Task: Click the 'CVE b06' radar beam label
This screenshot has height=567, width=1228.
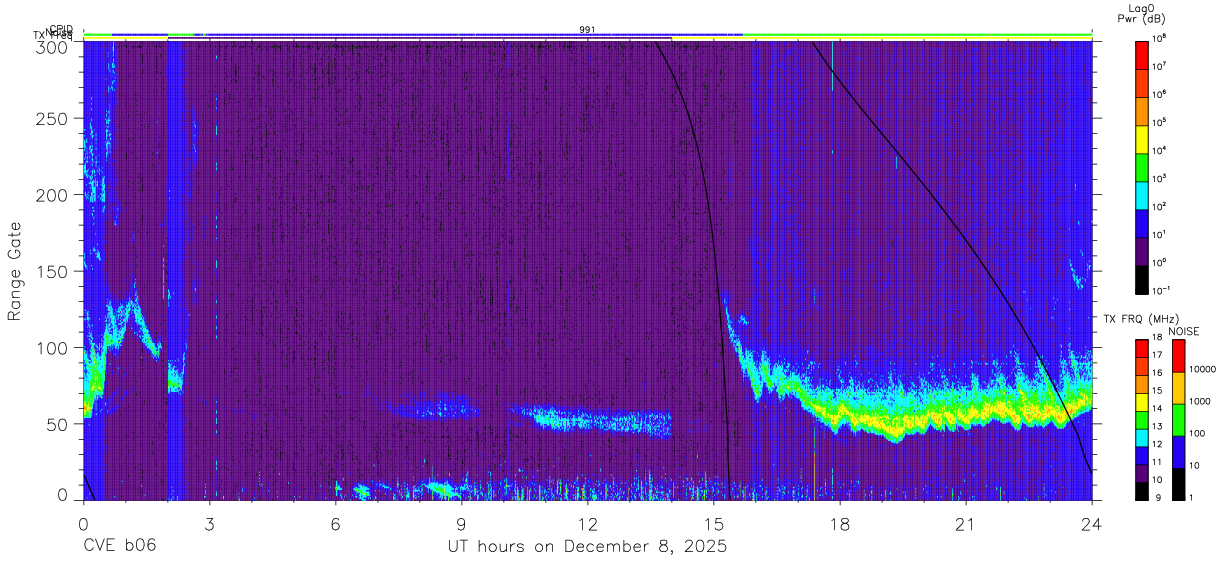Action: [119, 546]
